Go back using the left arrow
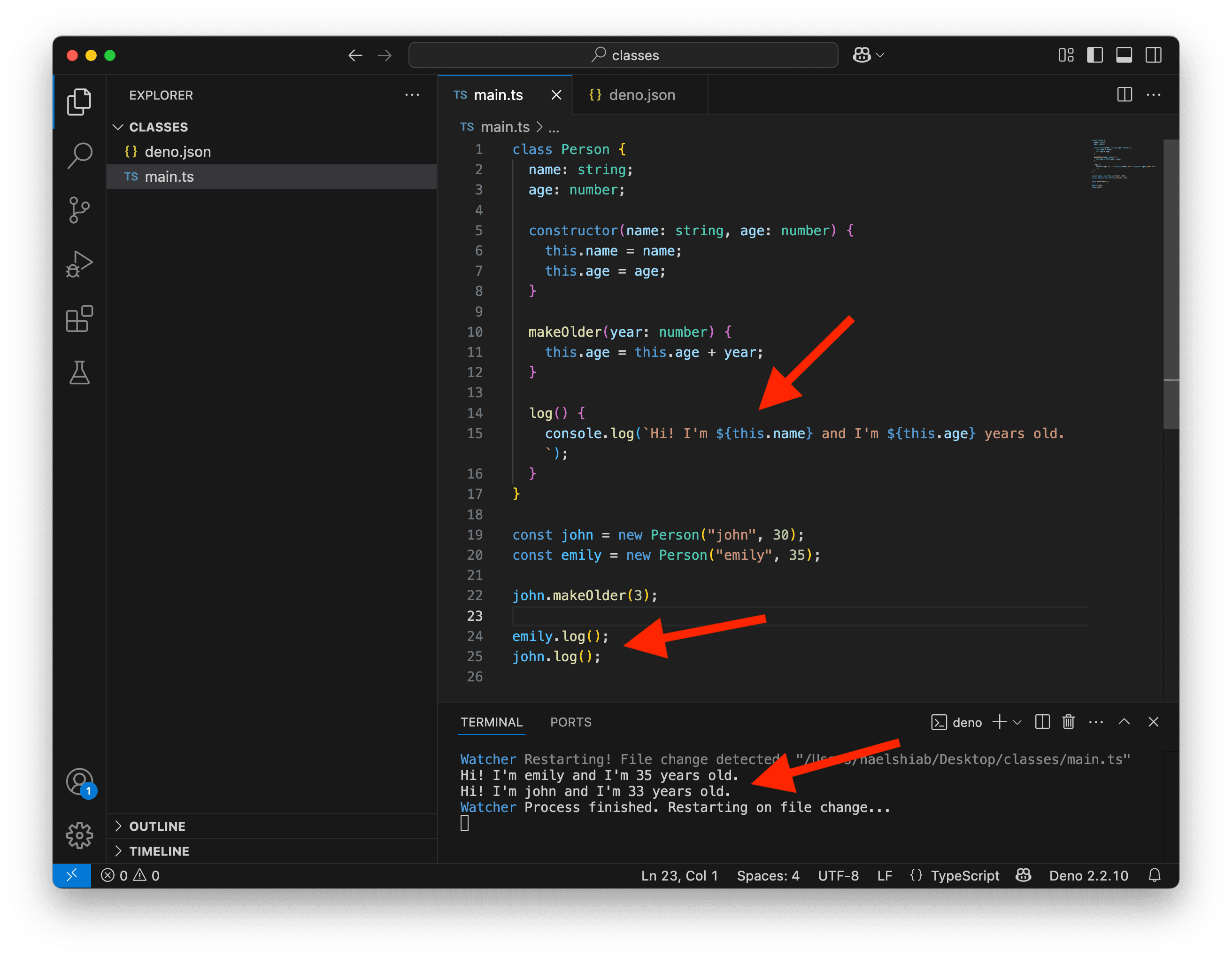Image resolution: width=1232 pixels, height=958 pixels. pyautogui.click(x=355, y=55)
